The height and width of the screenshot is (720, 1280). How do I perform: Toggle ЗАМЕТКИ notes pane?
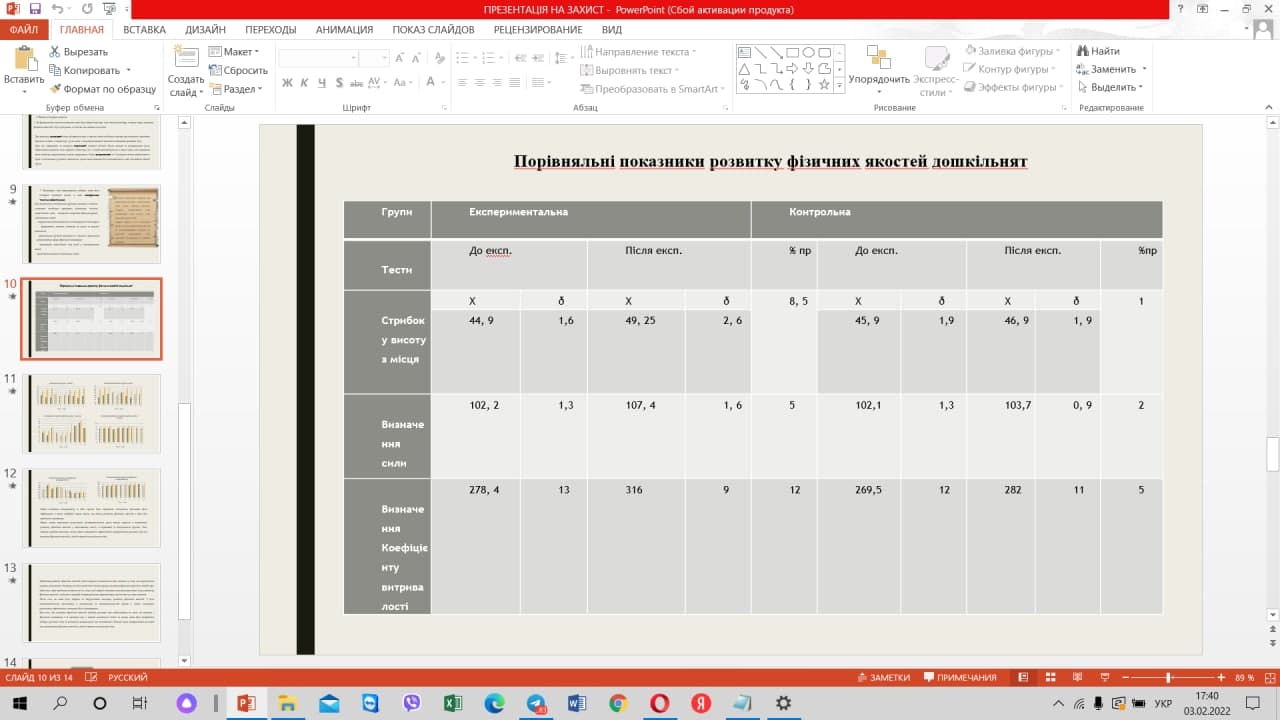click(x=884, y=677)
